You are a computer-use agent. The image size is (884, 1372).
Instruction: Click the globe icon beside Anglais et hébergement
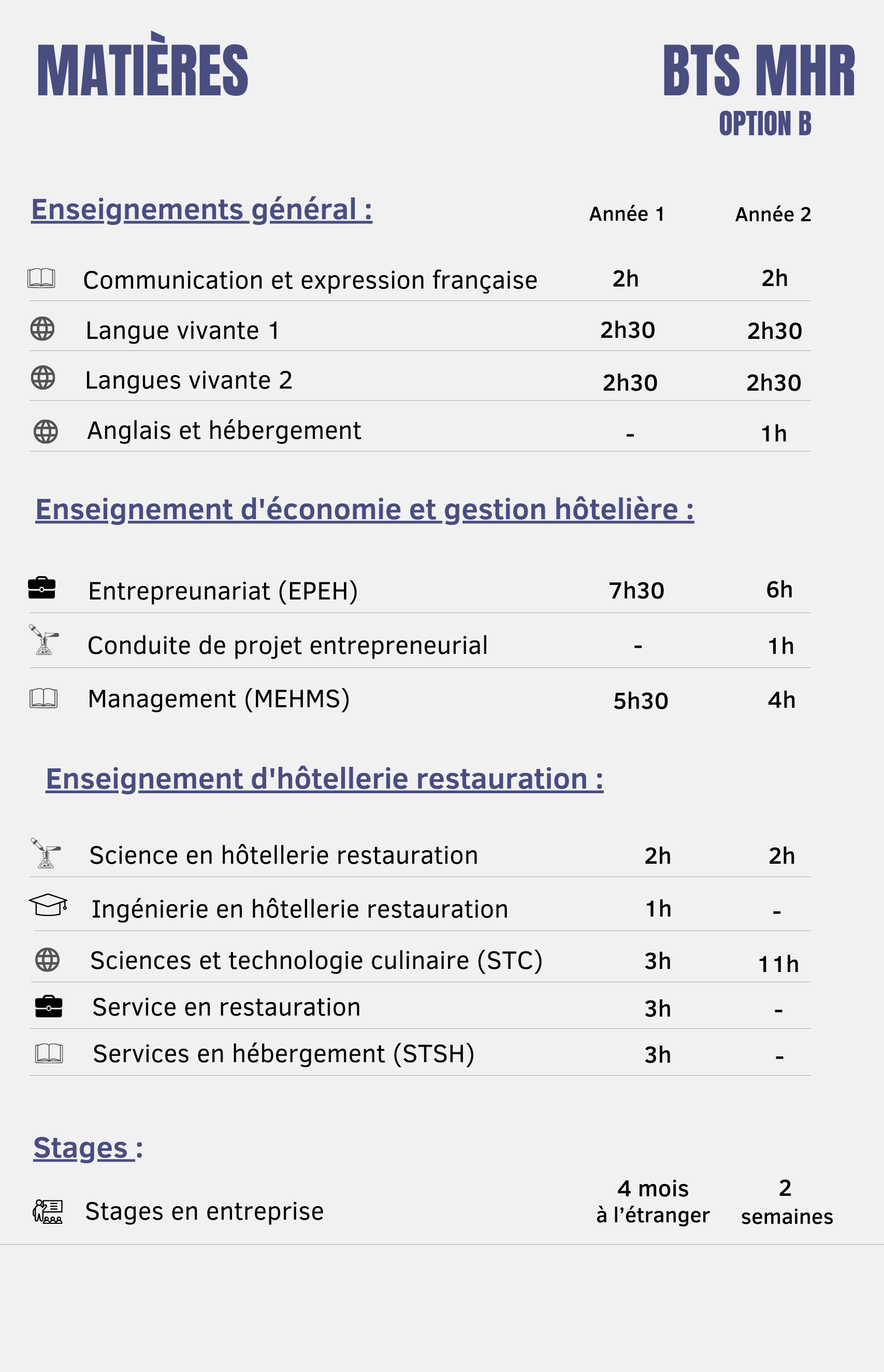(46, 431)
